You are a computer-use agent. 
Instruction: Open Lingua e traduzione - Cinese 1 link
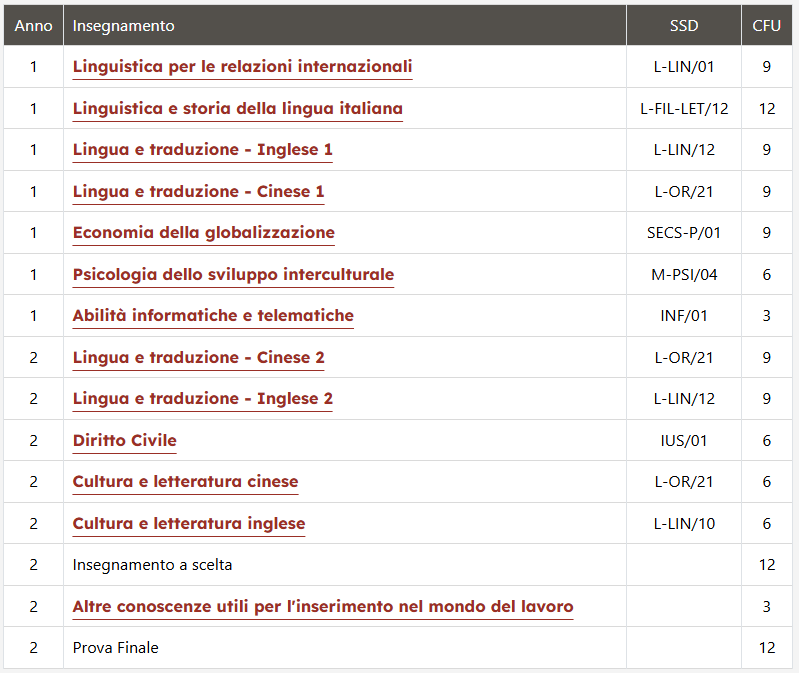click(x=198, y=192)
